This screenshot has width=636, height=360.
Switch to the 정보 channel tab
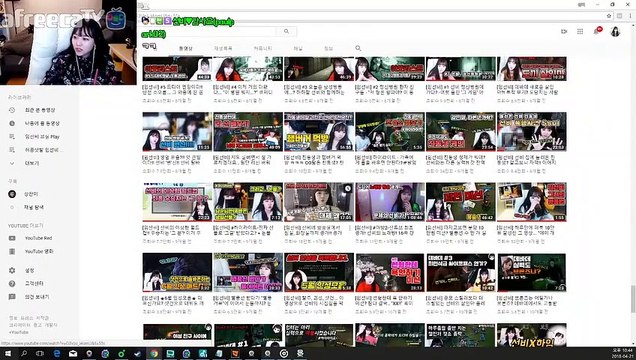click(x=329, y=48)
